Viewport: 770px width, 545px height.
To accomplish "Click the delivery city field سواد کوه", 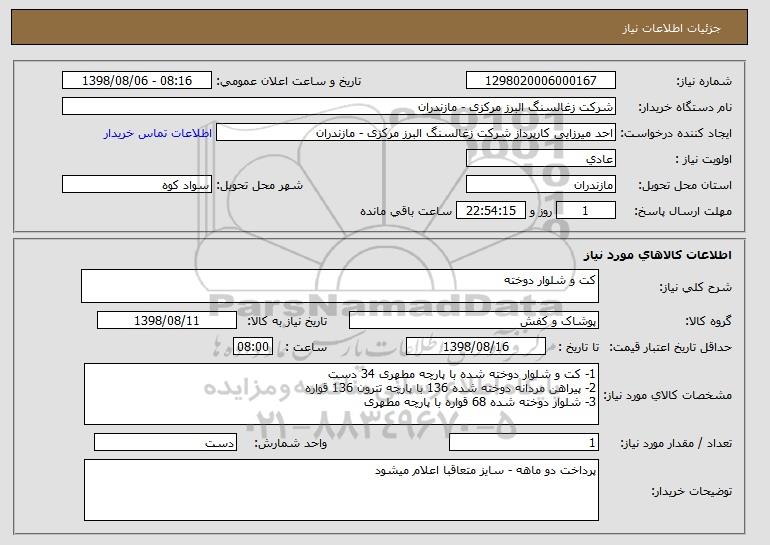I will [137, 185].
